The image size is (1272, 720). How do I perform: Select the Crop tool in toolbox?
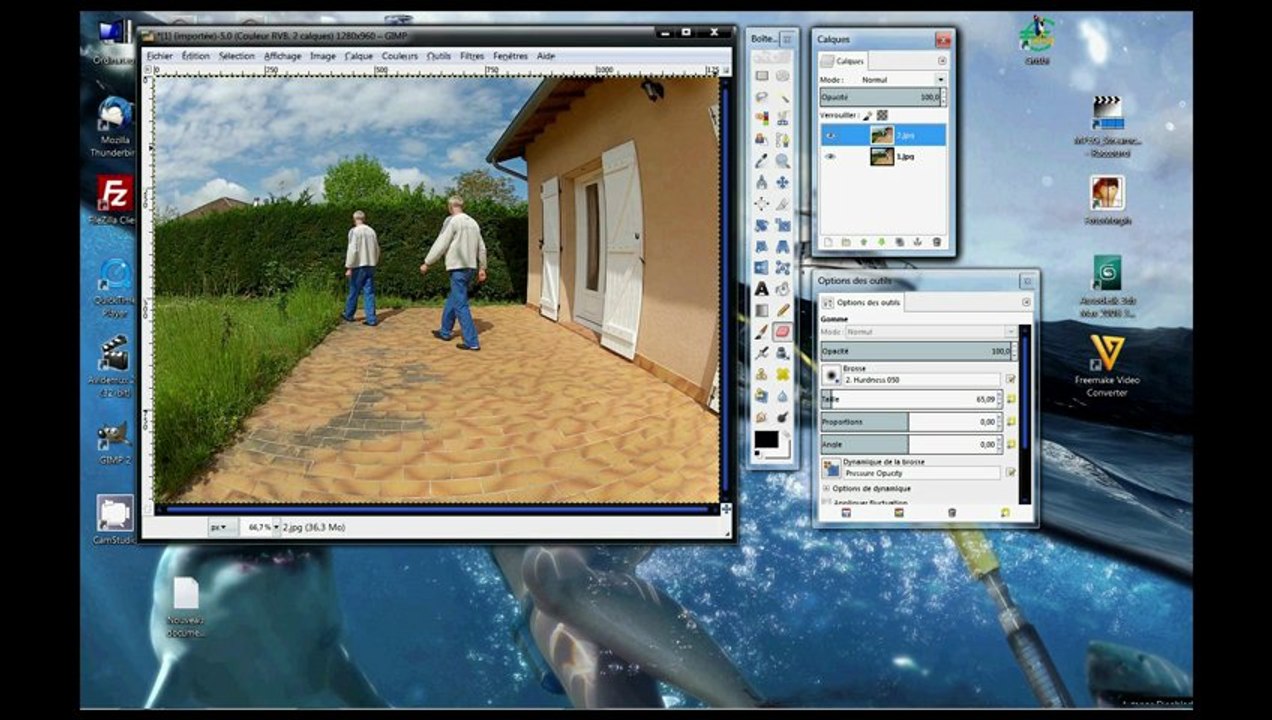pos(784,203)
